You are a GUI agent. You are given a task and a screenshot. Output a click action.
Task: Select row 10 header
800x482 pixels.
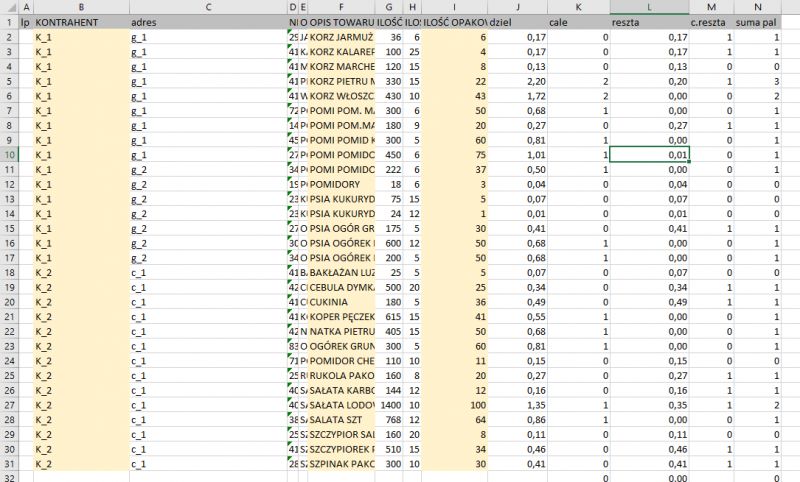click(9, 155)
